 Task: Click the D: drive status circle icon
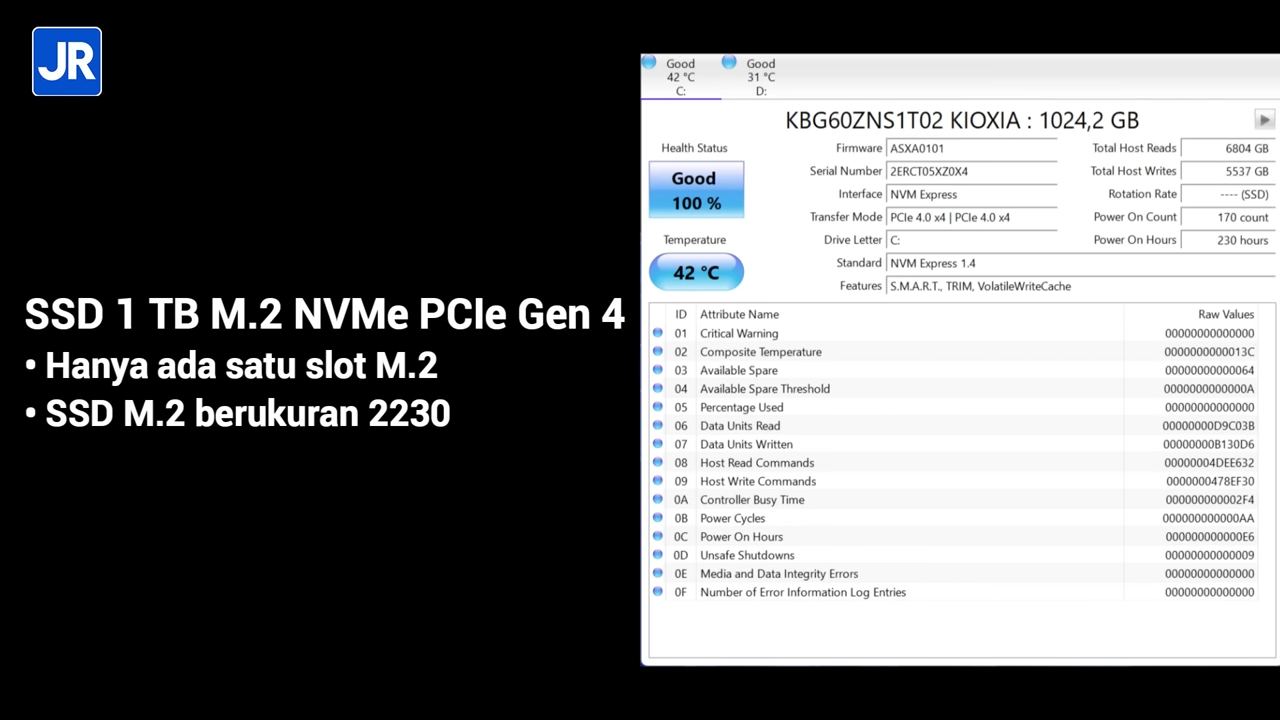[729, 62]
